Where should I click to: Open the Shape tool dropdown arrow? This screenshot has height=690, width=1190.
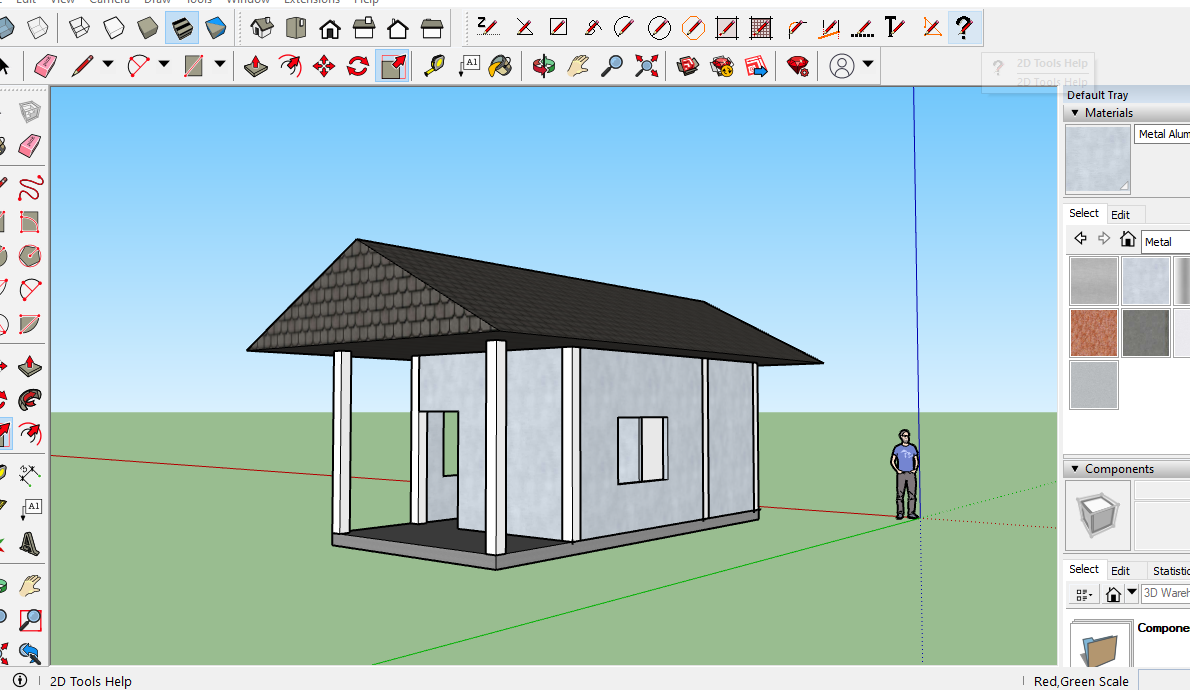[x=220, y=65]
